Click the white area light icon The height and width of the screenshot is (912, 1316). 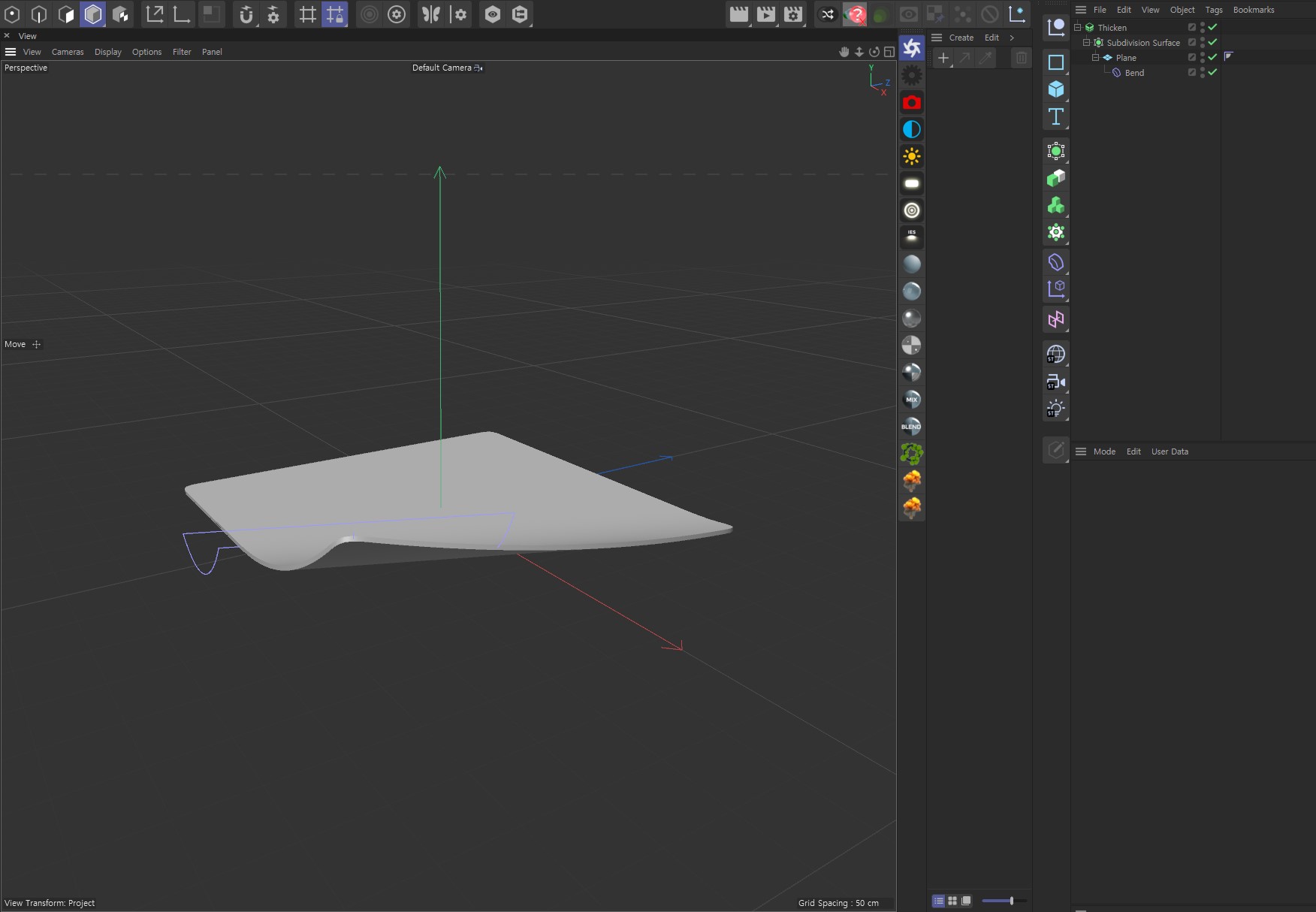point(912,183)
